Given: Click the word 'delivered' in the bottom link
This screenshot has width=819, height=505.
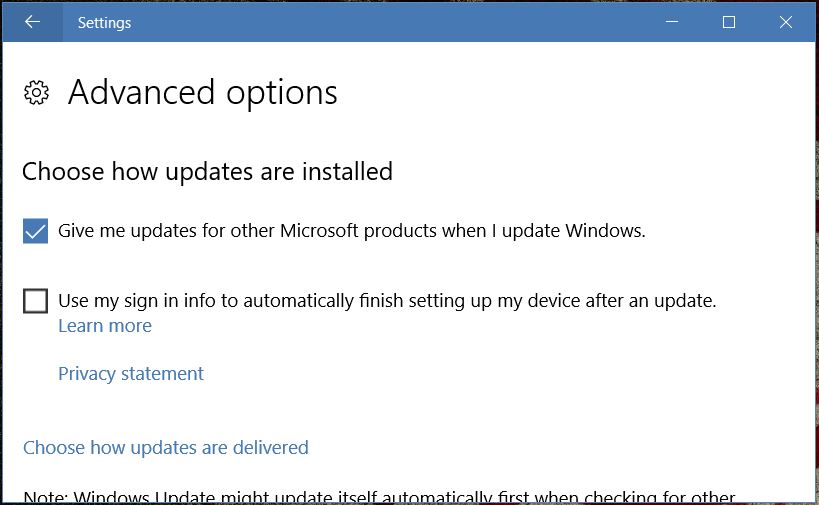Looking at the screenshot, I should 269,447.
